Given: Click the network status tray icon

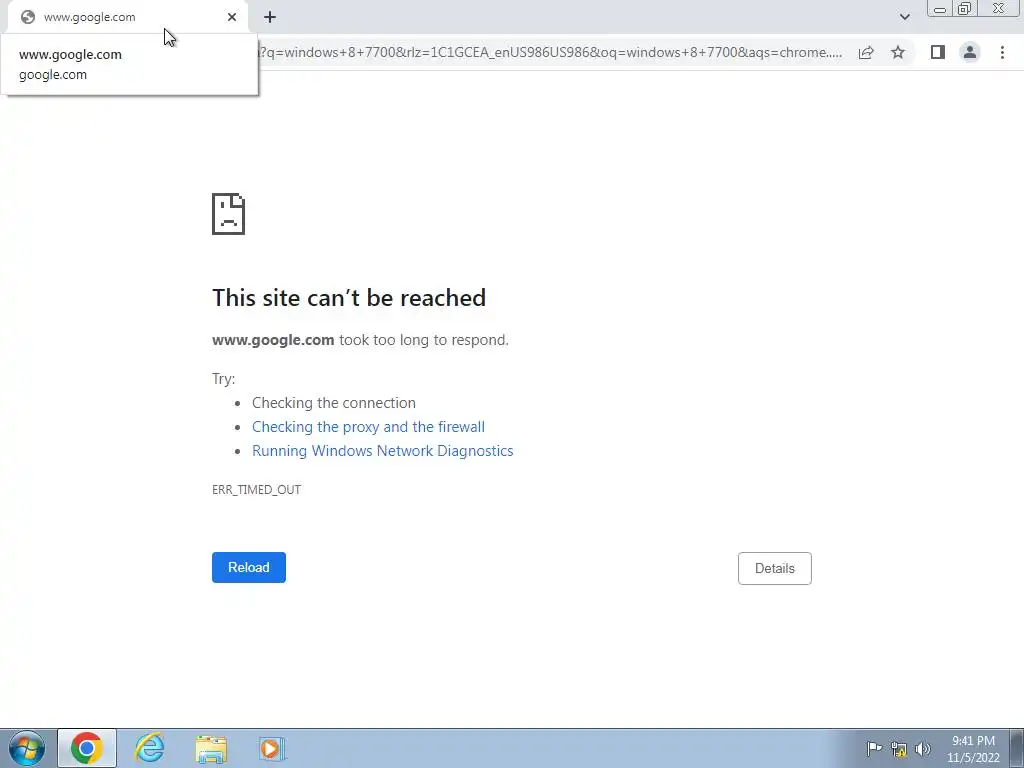Looking at the screenshot, I should 899,749.
